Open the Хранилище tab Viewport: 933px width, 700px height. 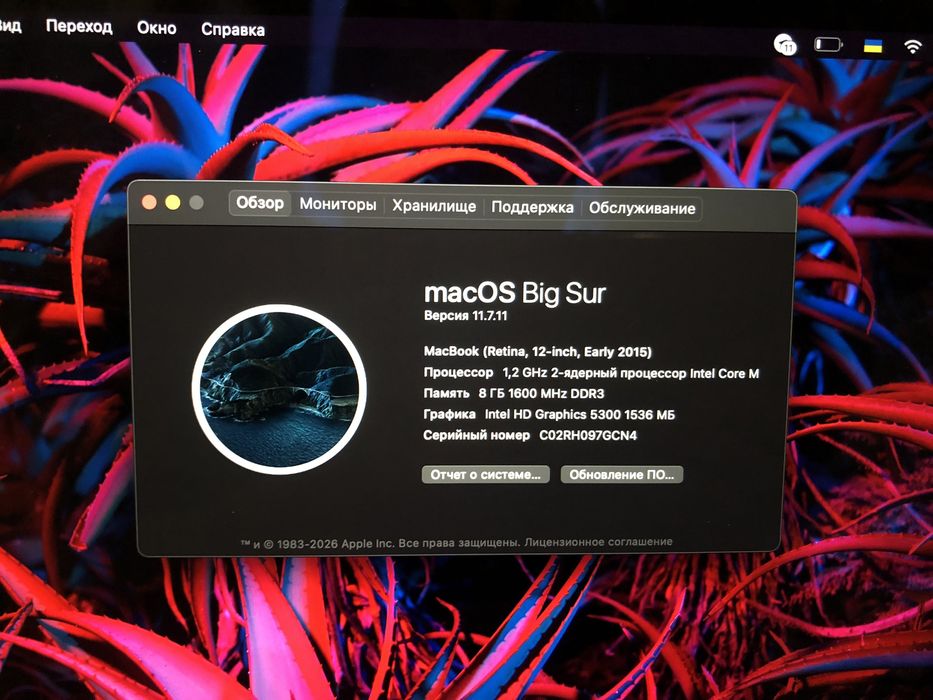tap(434, 206)
